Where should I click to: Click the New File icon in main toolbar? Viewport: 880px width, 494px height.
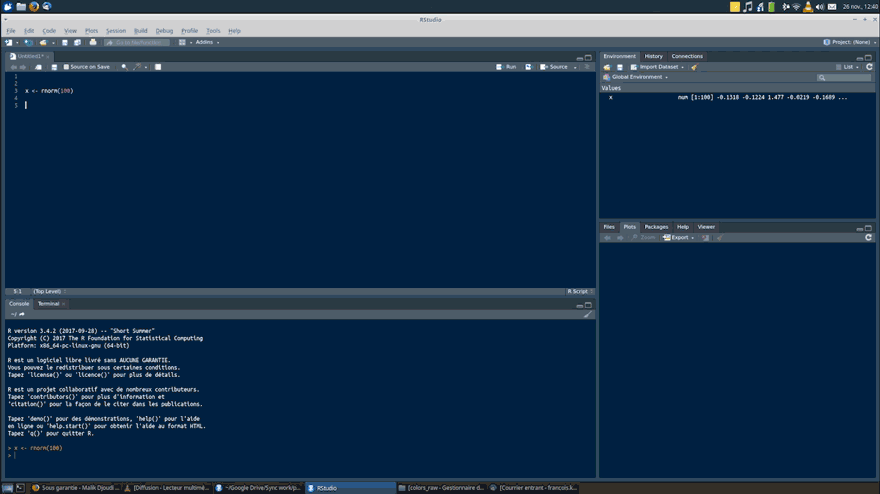pos(8,42)
